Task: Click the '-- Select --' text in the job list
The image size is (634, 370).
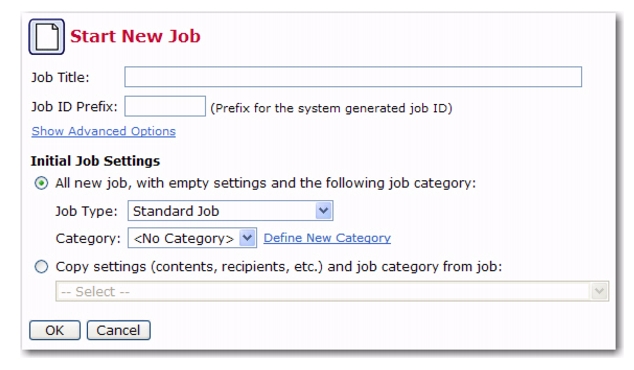Action: [x=95, y=292]
